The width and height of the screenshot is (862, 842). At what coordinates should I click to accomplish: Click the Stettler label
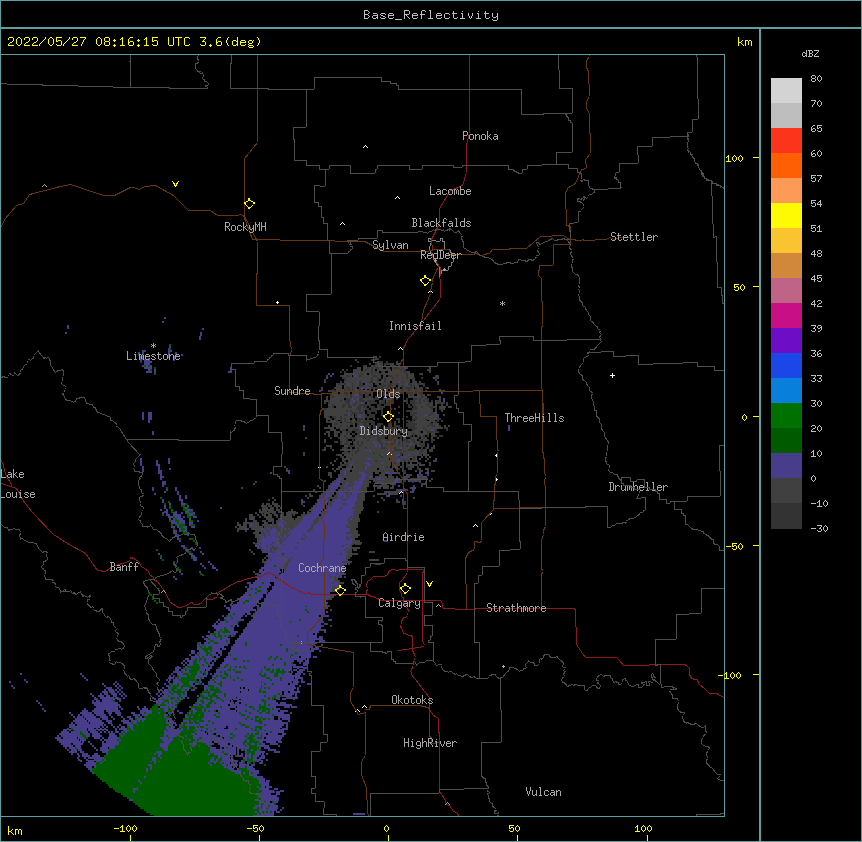click(x=634, y=237)
